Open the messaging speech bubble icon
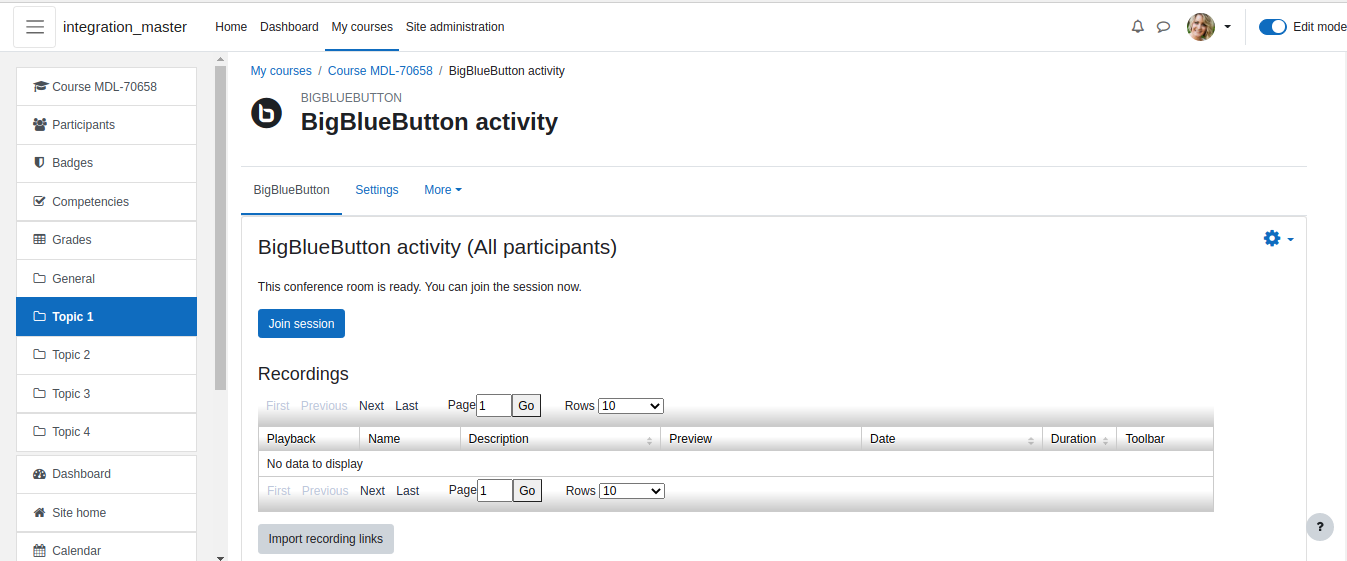1347x561 pixels. pos(1163,27)
